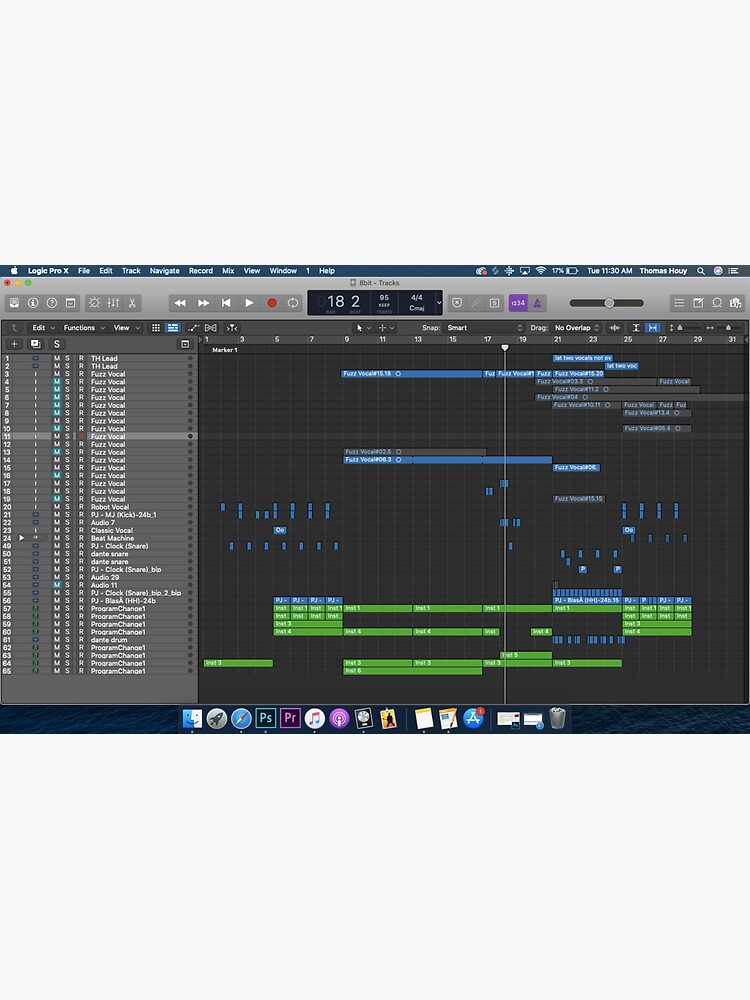The height and width of the screenshot is (1000, 750).
Task: Expand the Beat Machine track stack
Action: (21, 538)
